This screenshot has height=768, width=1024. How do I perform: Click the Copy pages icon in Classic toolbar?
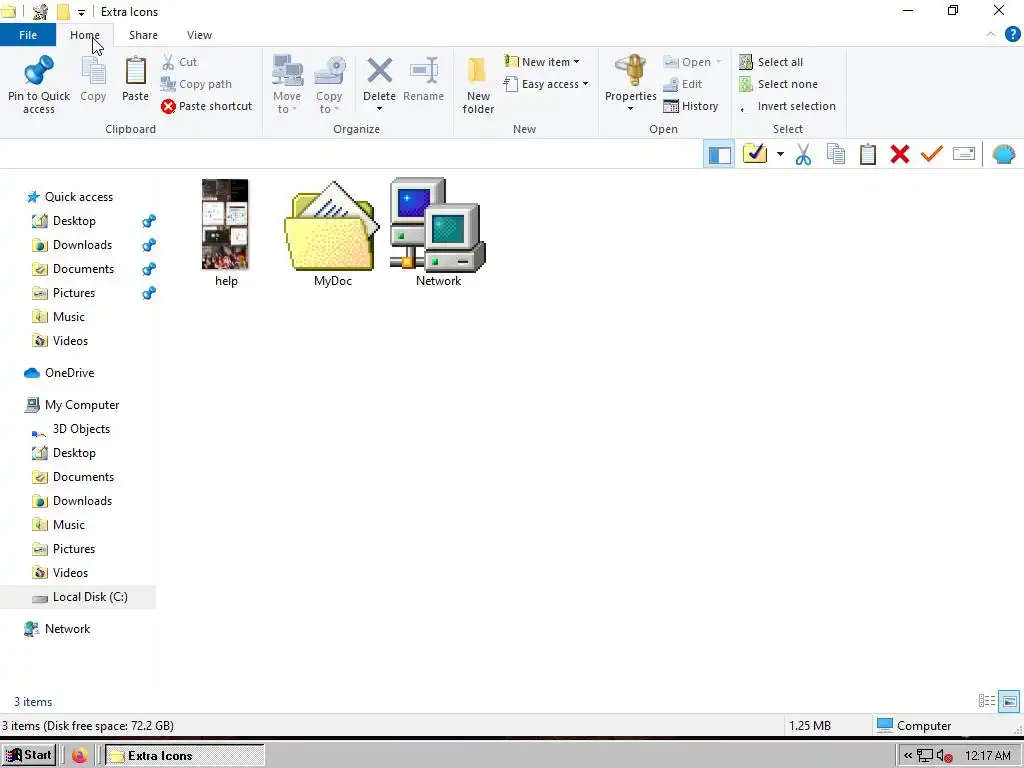[x=836, y=154]
